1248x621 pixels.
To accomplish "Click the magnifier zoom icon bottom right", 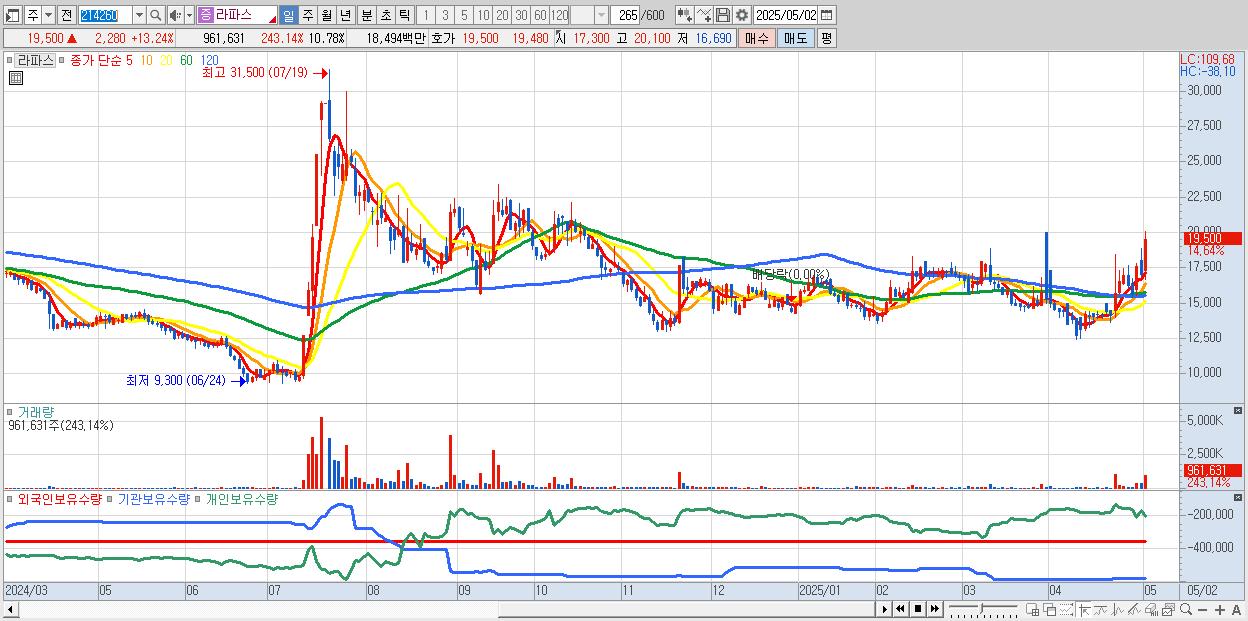I will 1185,609.
